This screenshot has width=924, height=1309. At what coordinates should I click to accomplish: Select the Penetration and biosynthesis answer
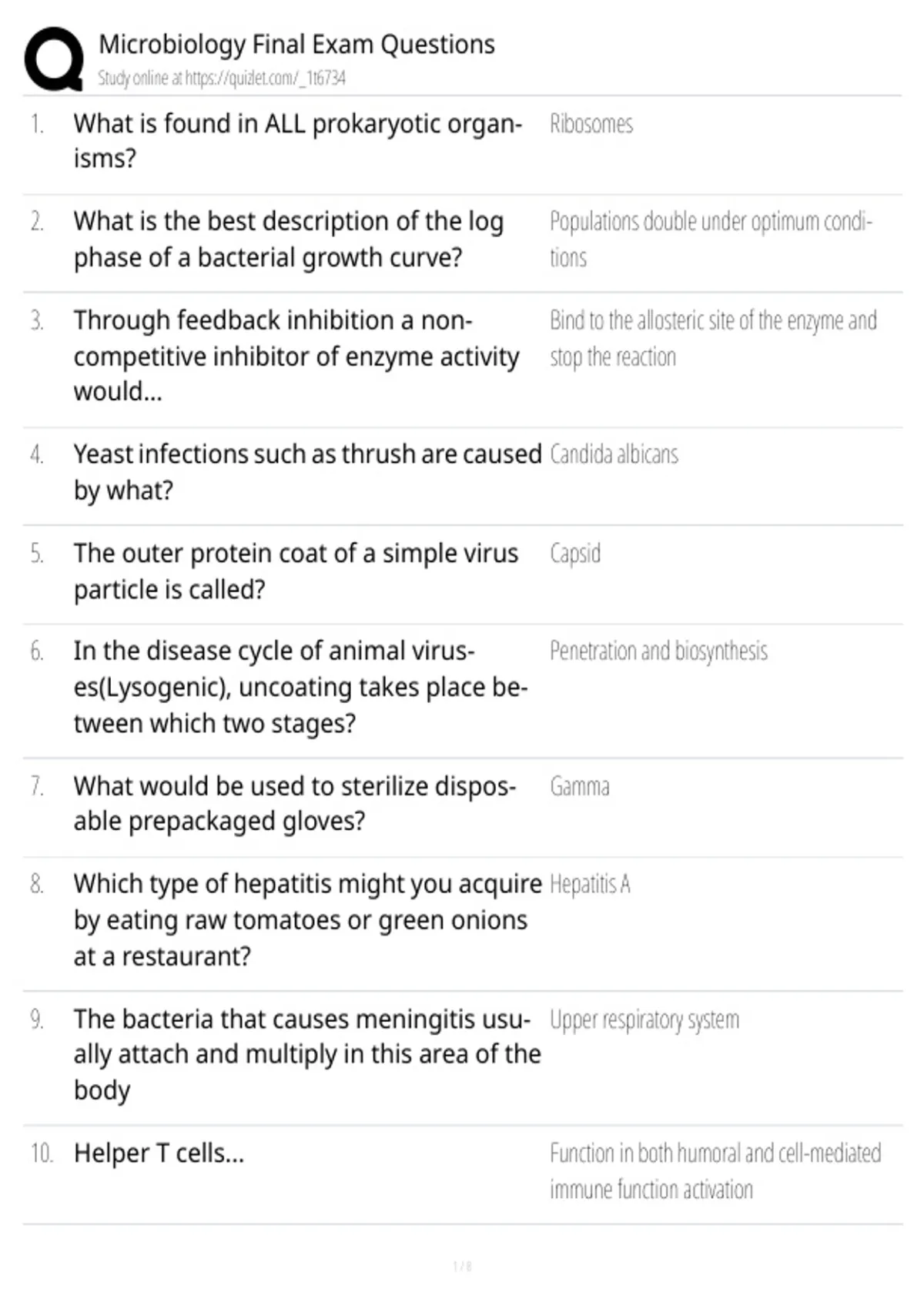point(658,651)
